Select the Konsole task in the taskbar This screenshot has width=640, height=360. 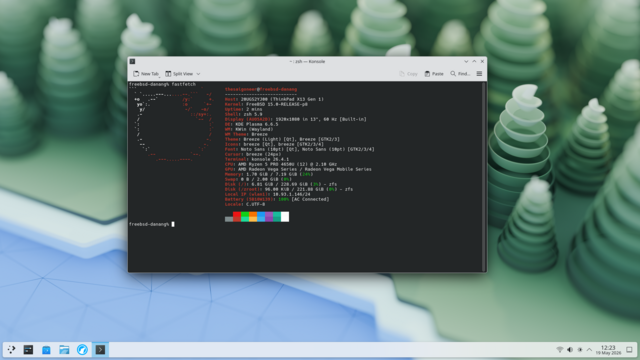pos(100,350)
